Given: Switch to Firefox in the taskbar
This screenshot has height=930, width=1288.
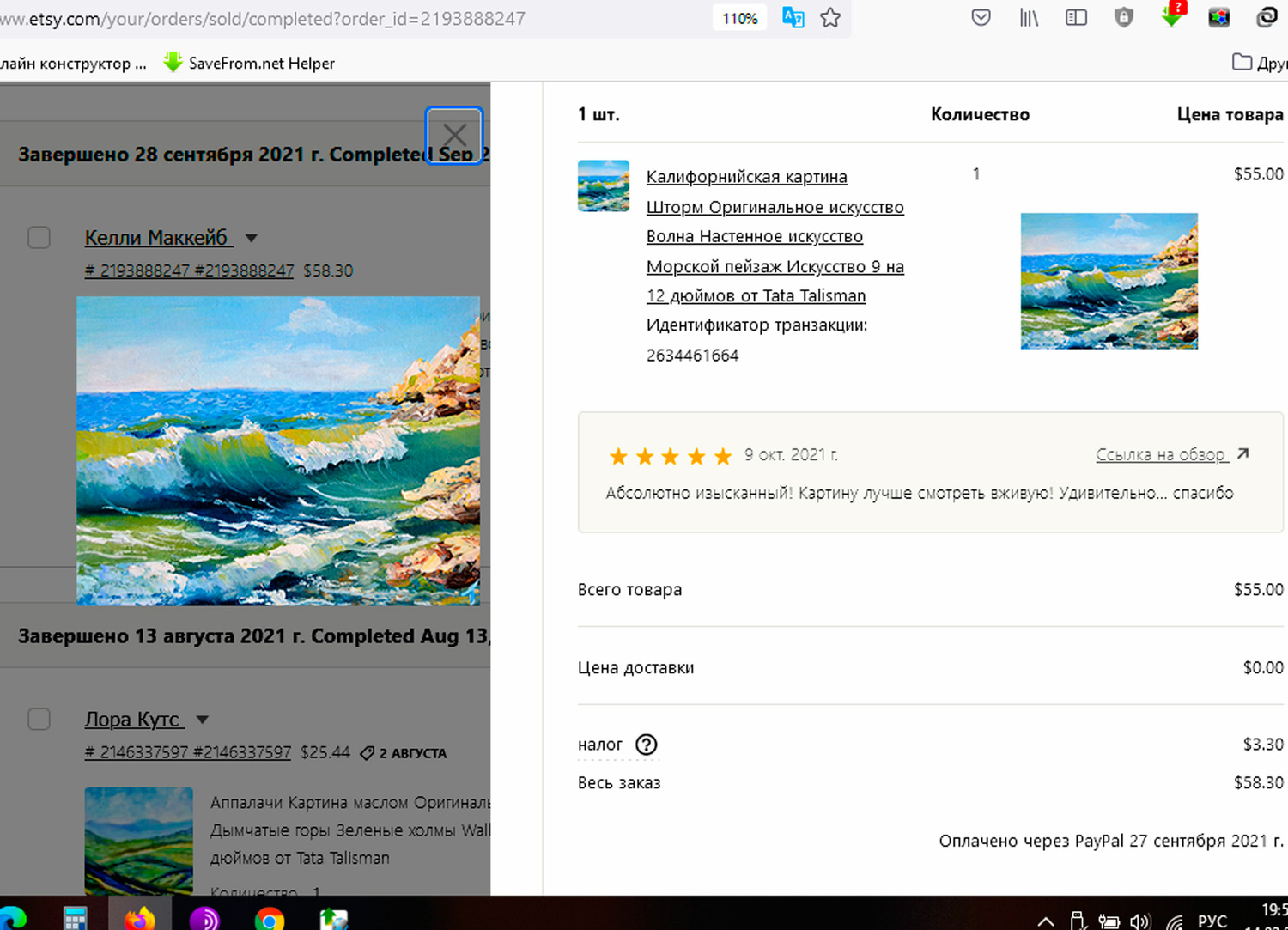Looking at the screenshot, I should coord(140,918).
